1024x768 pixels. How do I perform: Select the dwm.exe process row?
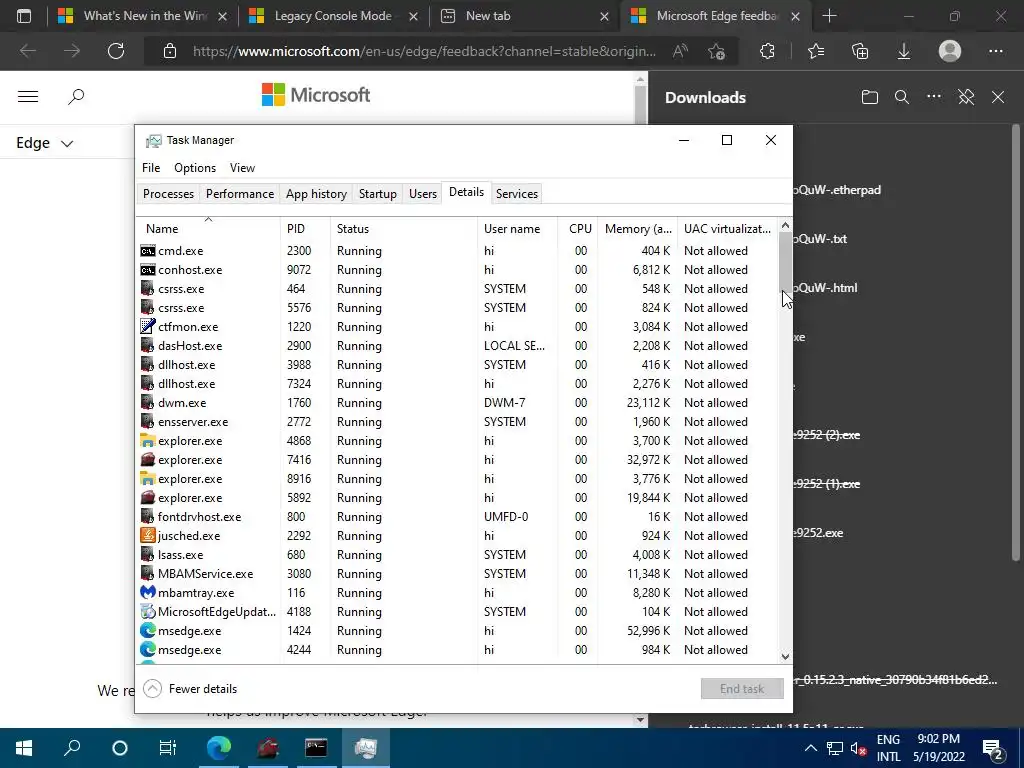tap(457, 403)
